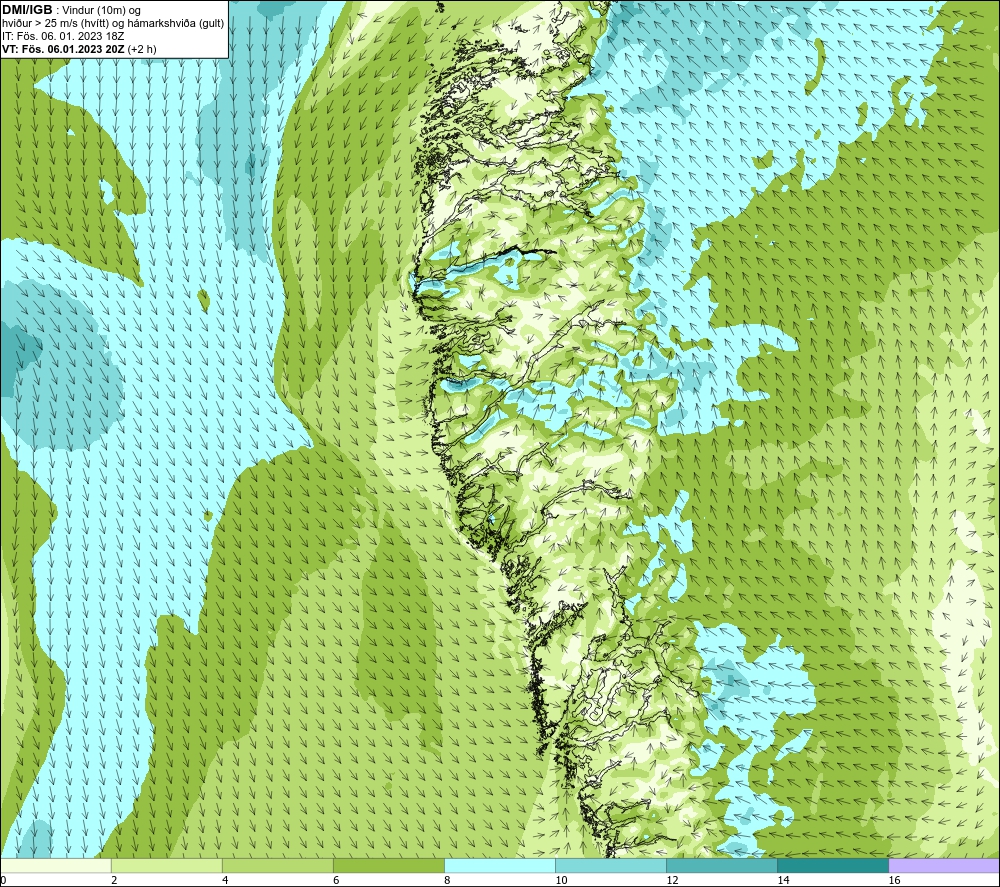
Task: Click the light cyan 8–10 m/s legend swatch
Action: coord(500,865)
